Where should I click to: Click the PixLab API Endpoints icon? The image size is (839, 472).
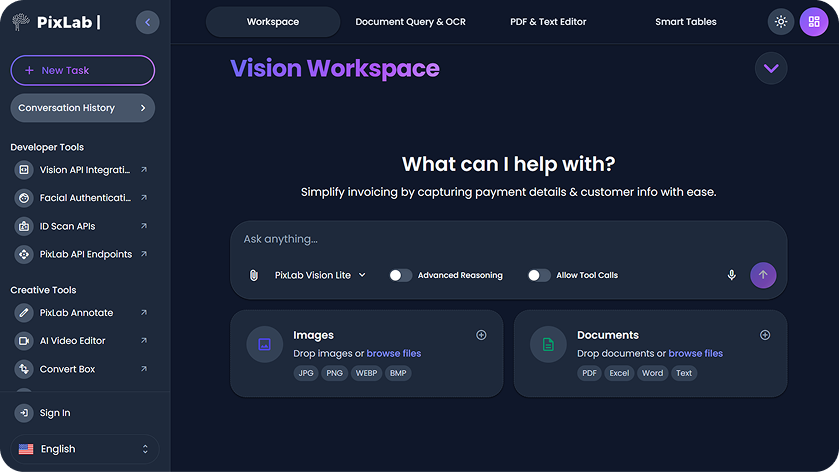[24, 254]
